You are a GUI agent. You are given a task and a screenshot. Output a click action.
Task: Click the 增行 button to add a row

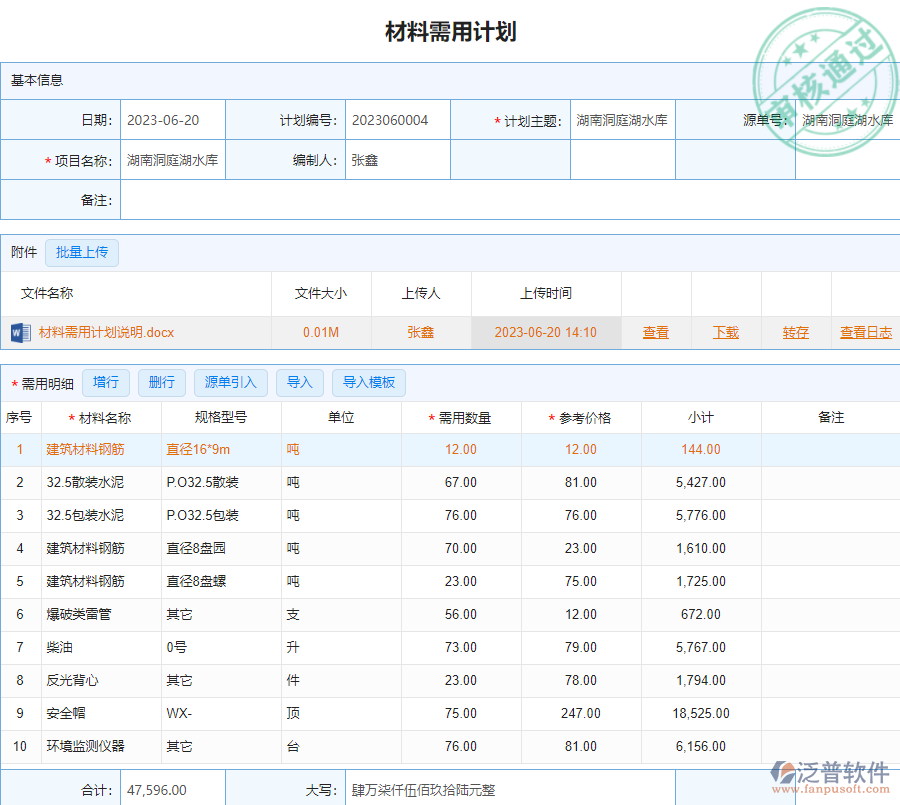106,382
